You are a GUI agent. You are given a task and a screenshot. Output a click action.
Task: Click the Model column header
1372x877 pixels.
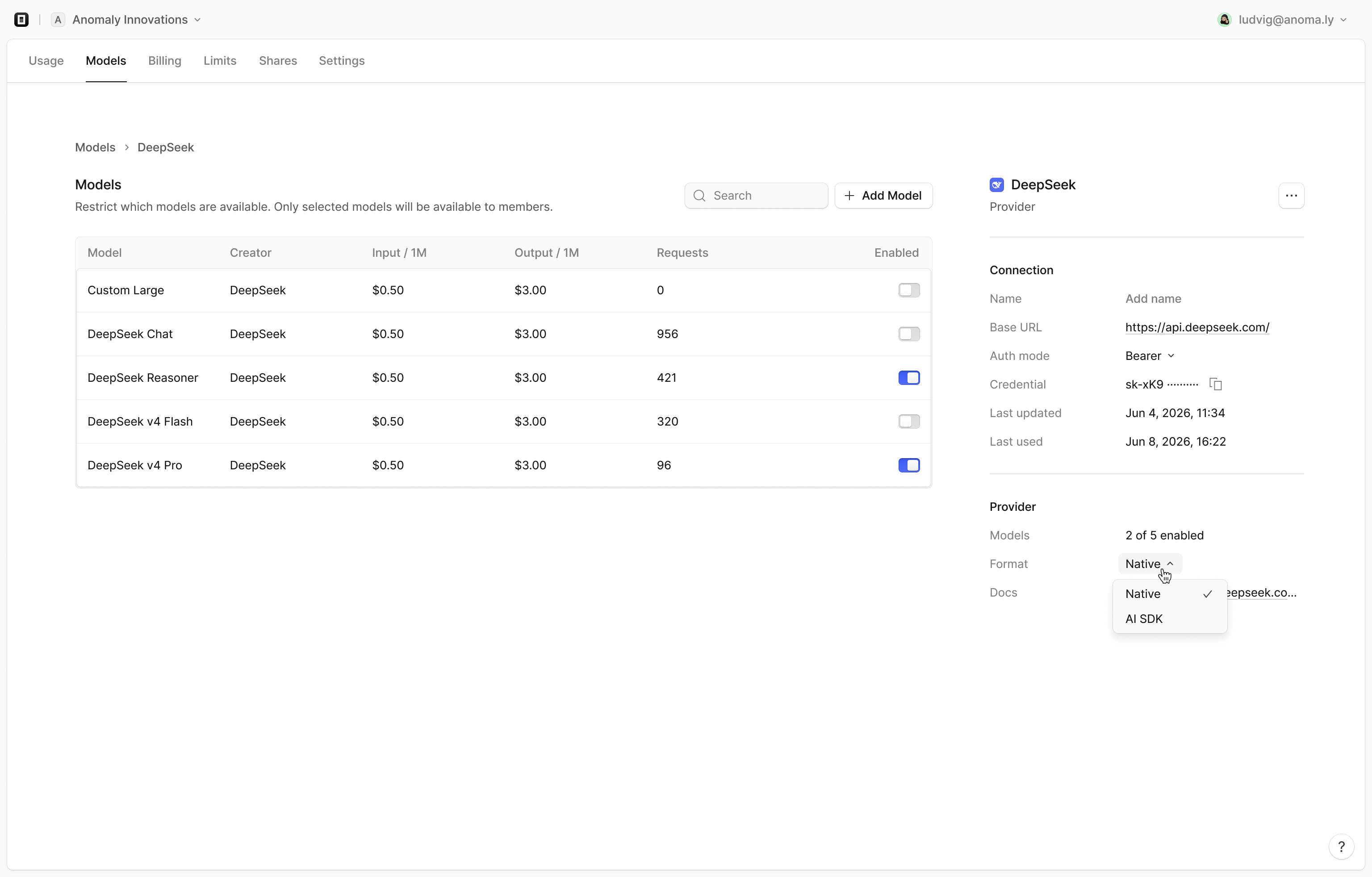click(x=105, y=253)
